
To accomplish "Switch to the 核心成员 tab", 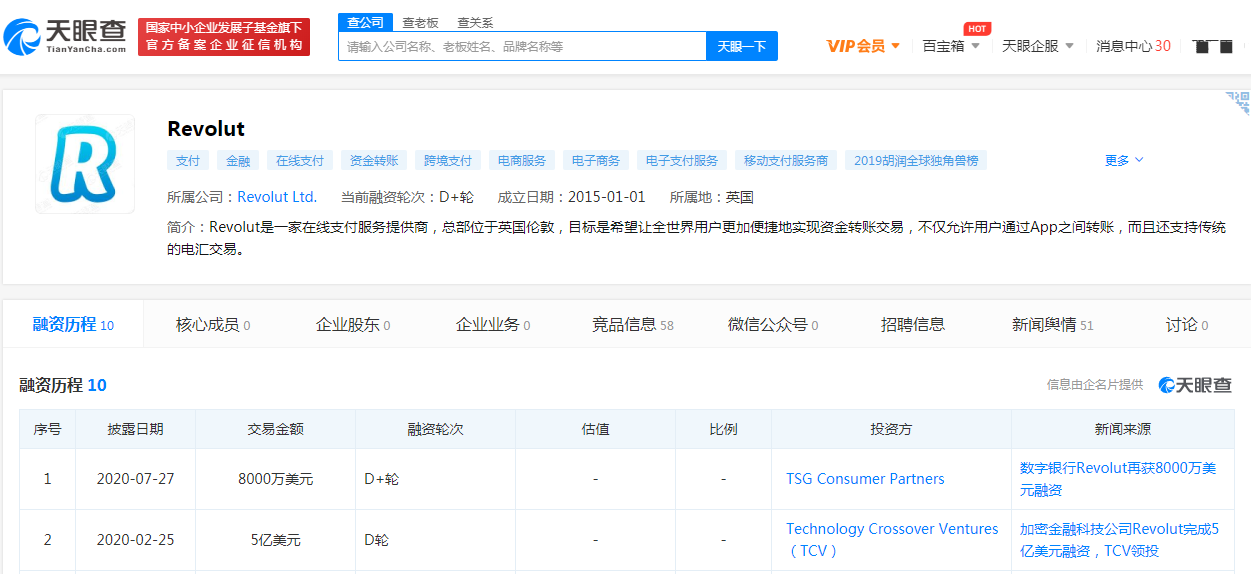I will pyautogui.click(x=213, y=324).
